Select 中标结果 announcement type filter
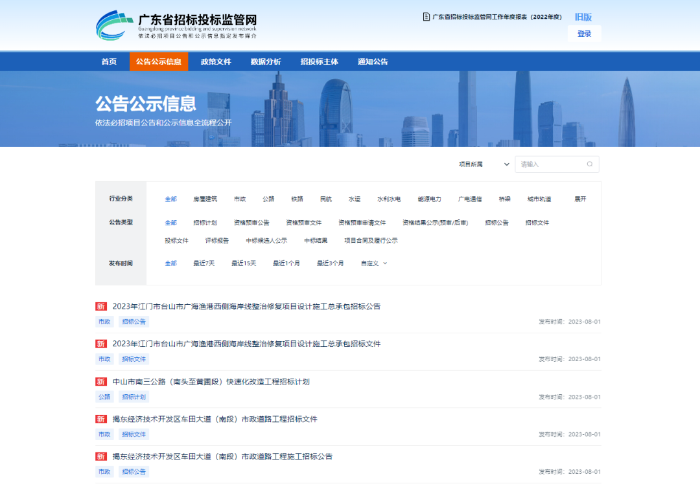The image size is (700, 488). pyautogui.click(x=316, y=240)
